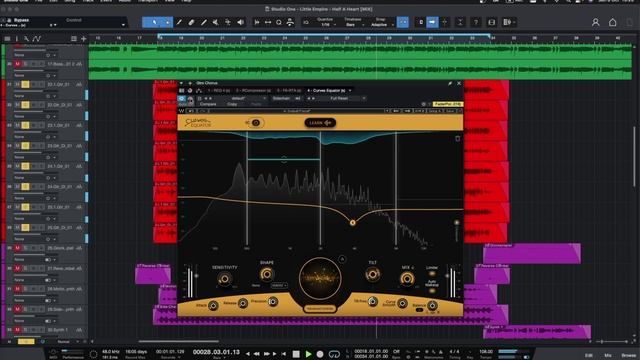The image size is (640, 360).
Task: Pin the plugin window
Action: (450, 83)
